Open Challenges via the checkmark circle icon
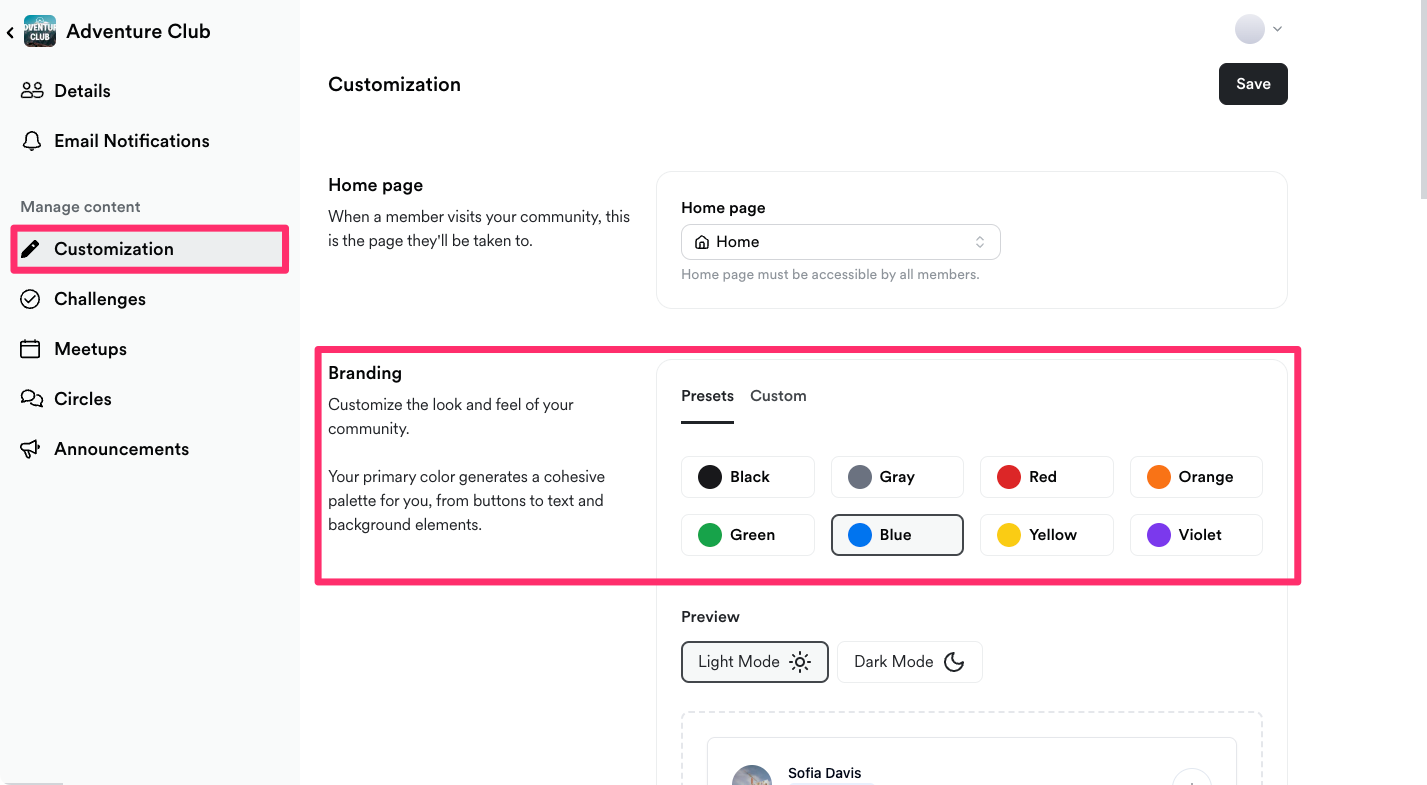The image size is (1427, 785). point(31,299)
